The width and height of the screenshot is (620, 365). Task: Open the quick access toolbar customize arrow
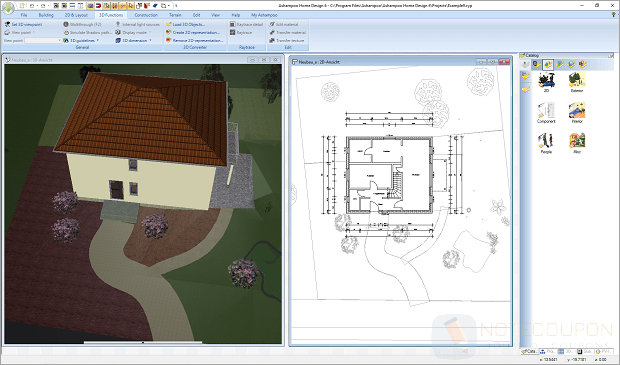(x=176, y=6)
